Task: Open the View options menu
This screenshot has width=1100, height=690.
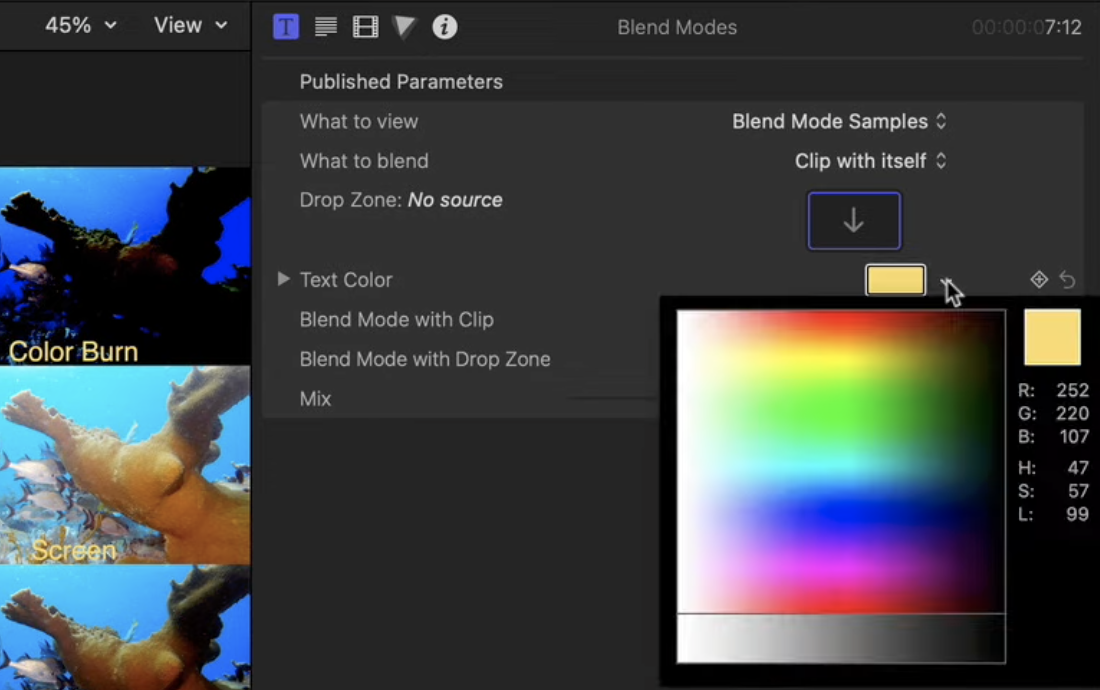Action: coord(191,26)
